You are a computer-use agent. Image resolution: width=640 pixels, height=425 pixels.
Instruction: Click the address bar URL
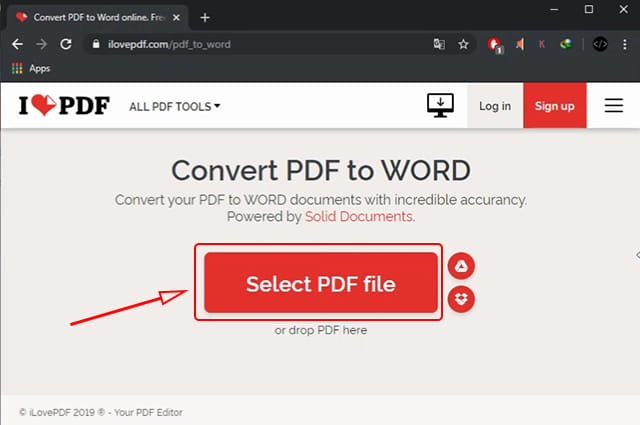coord(169,44)
